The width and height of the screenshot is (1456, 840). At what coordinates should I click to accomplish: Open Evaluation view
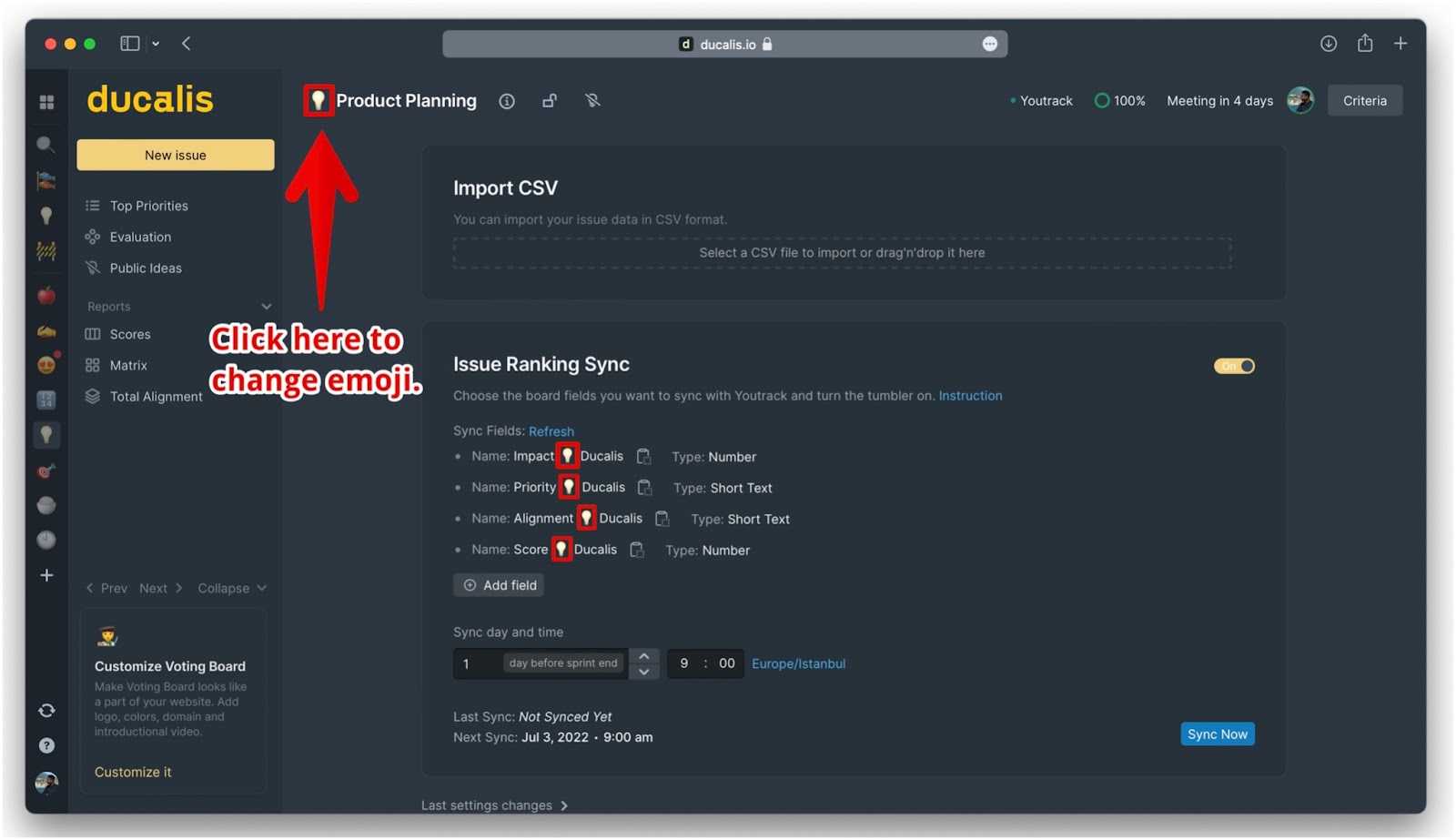pyautogui.click(x=140, y=237)
